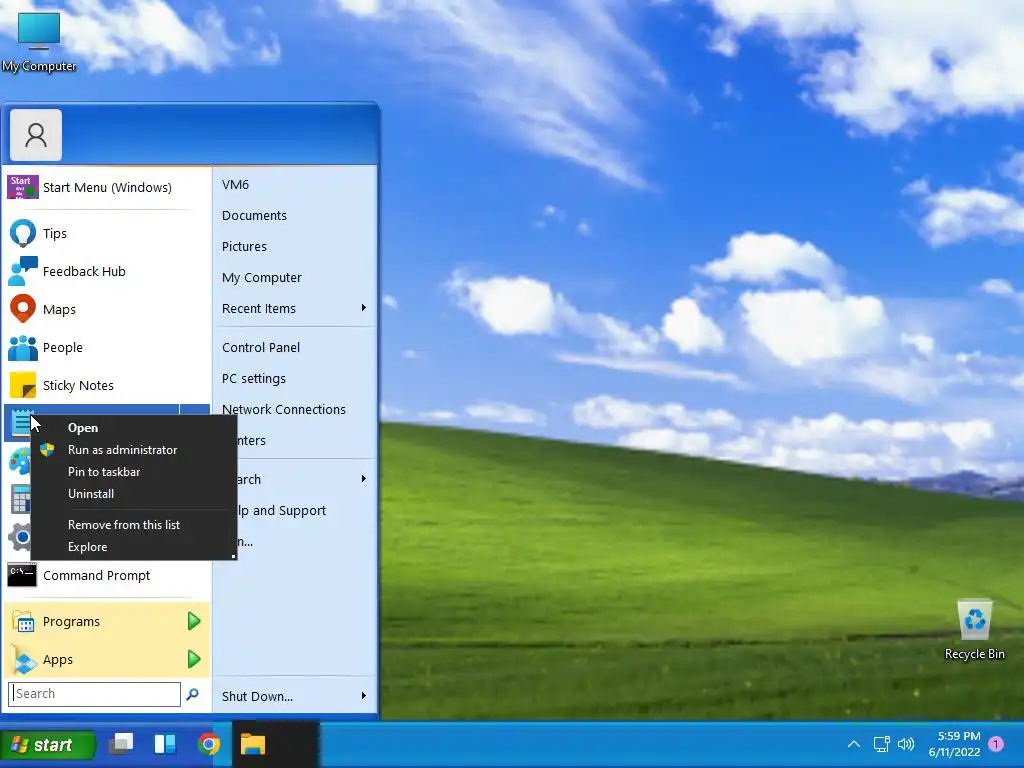Viewport: 1024px width, 768px height.
Task: Expand Recent Items submenu
Action: [295, 308]
